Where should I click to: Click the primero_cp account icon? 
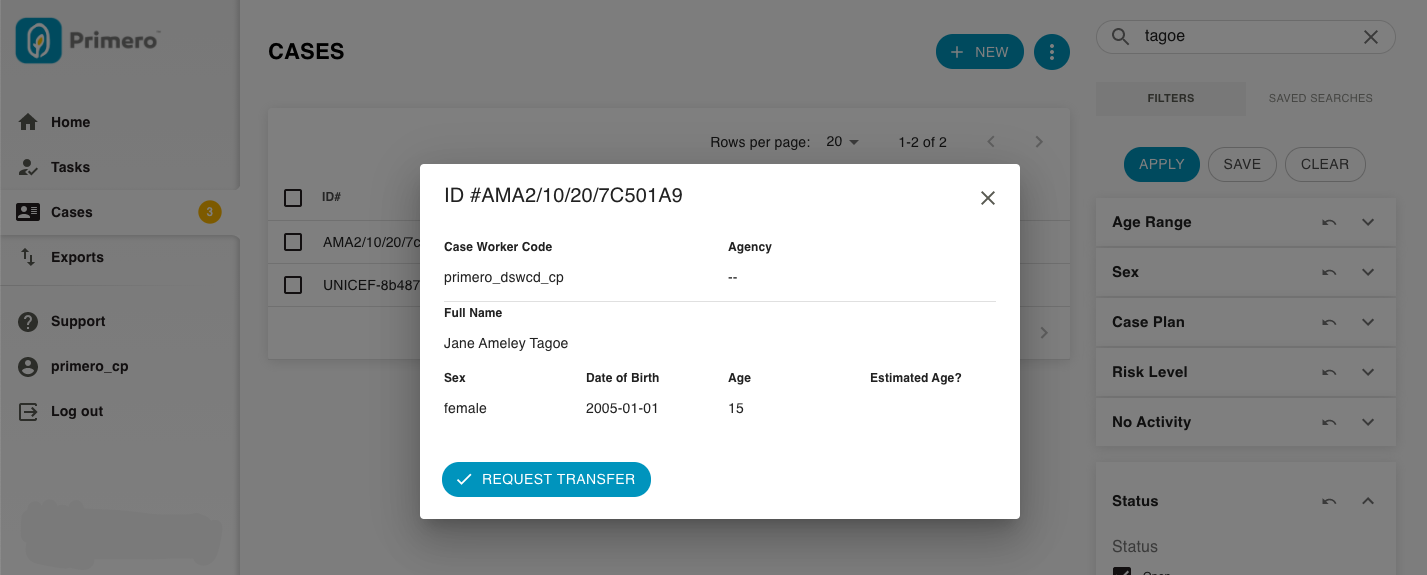click(29, 366)
